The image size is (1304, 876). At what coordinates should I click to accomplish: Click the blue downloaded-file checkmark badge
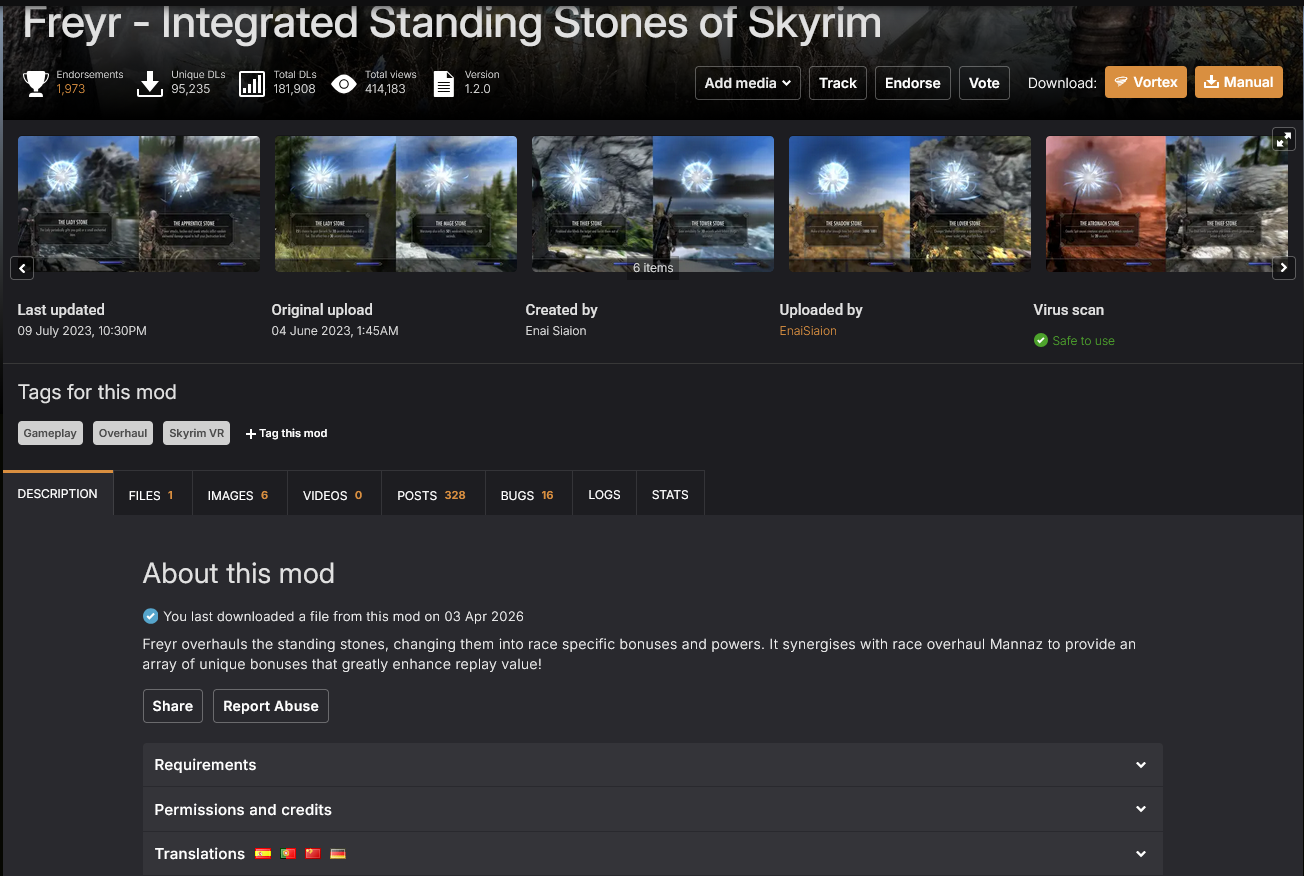pyautogui.click(x=150, y=616)
